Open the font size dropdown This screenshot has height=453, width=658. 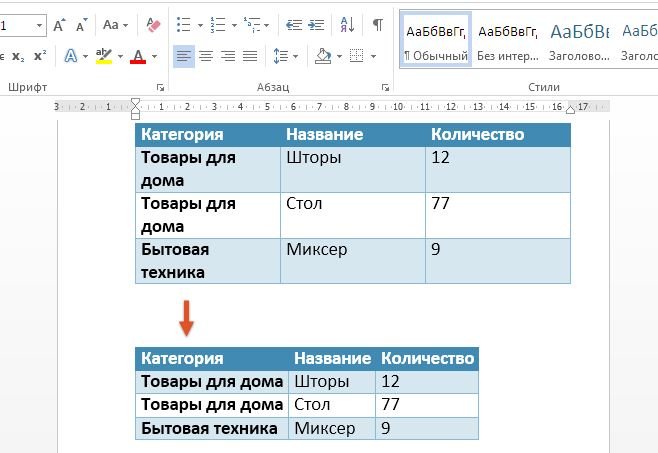pyautogui.click(x=39, y=24)
